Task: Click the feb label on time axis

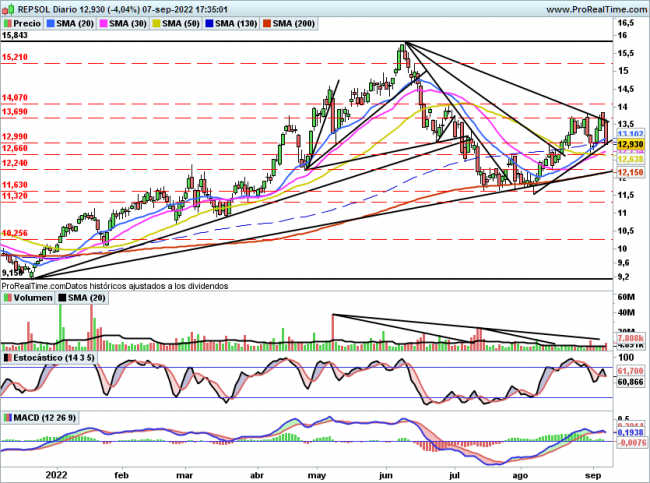Action: coord(121,475)
